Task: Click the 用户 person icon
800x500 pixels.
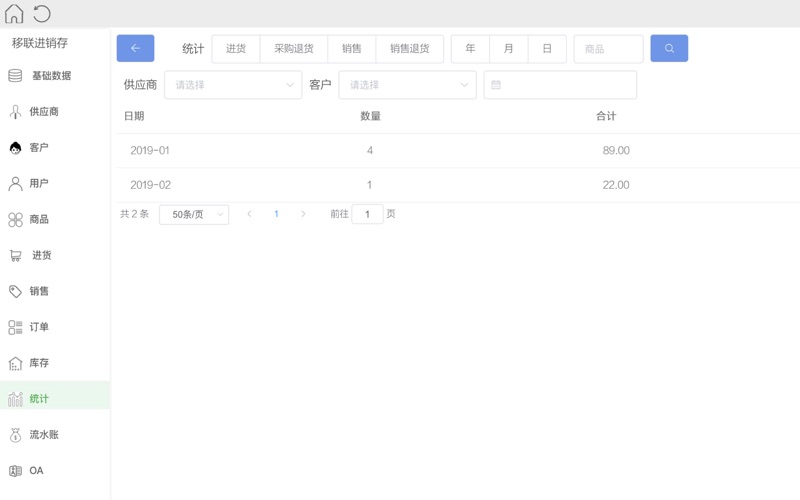Action: pyautogui.click(x=15, y=184)
